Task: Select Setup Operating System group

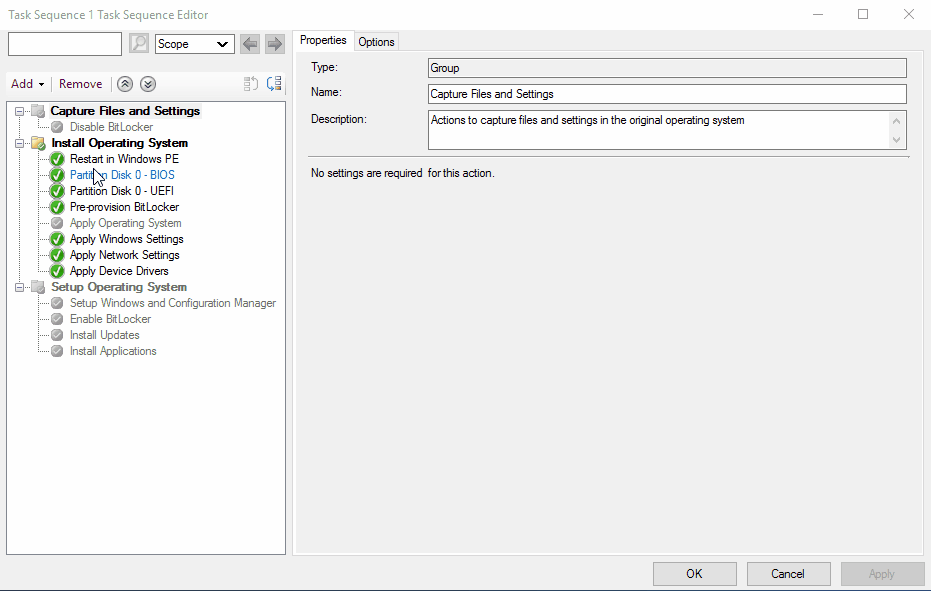Action: point(119,287)
